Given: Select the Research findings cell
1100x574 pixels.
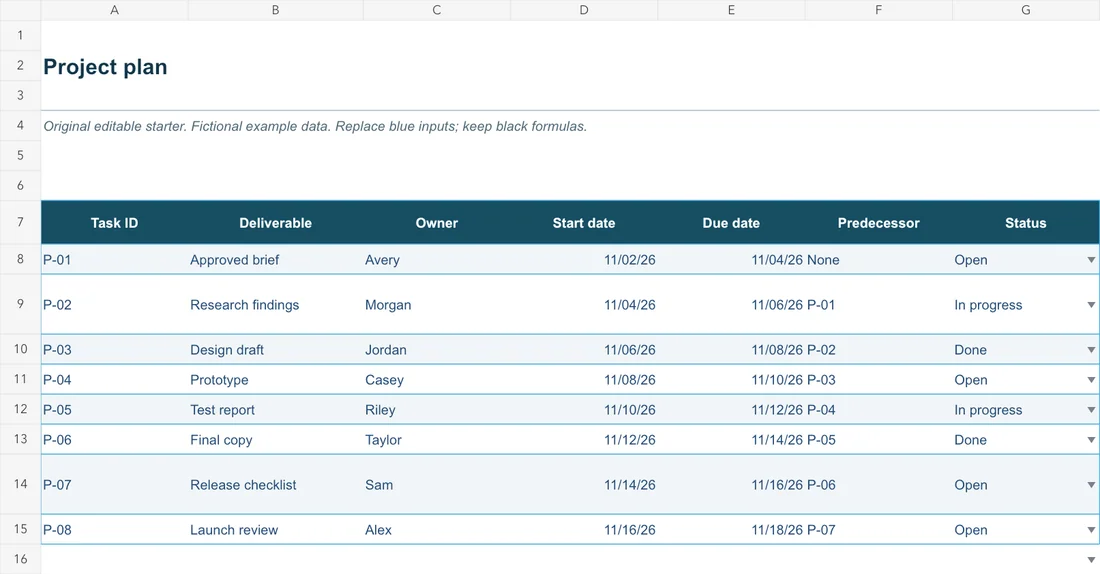Looking at the screenshot, I should [276, 305].
